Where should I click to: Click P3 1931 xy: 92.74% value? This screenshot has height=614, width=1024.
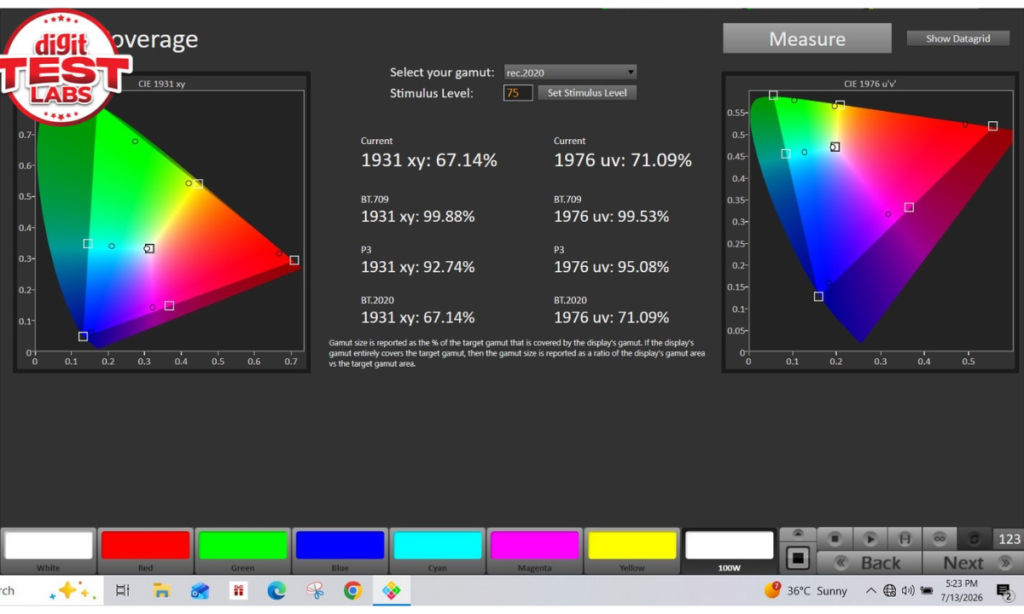[x=418, y=267]
